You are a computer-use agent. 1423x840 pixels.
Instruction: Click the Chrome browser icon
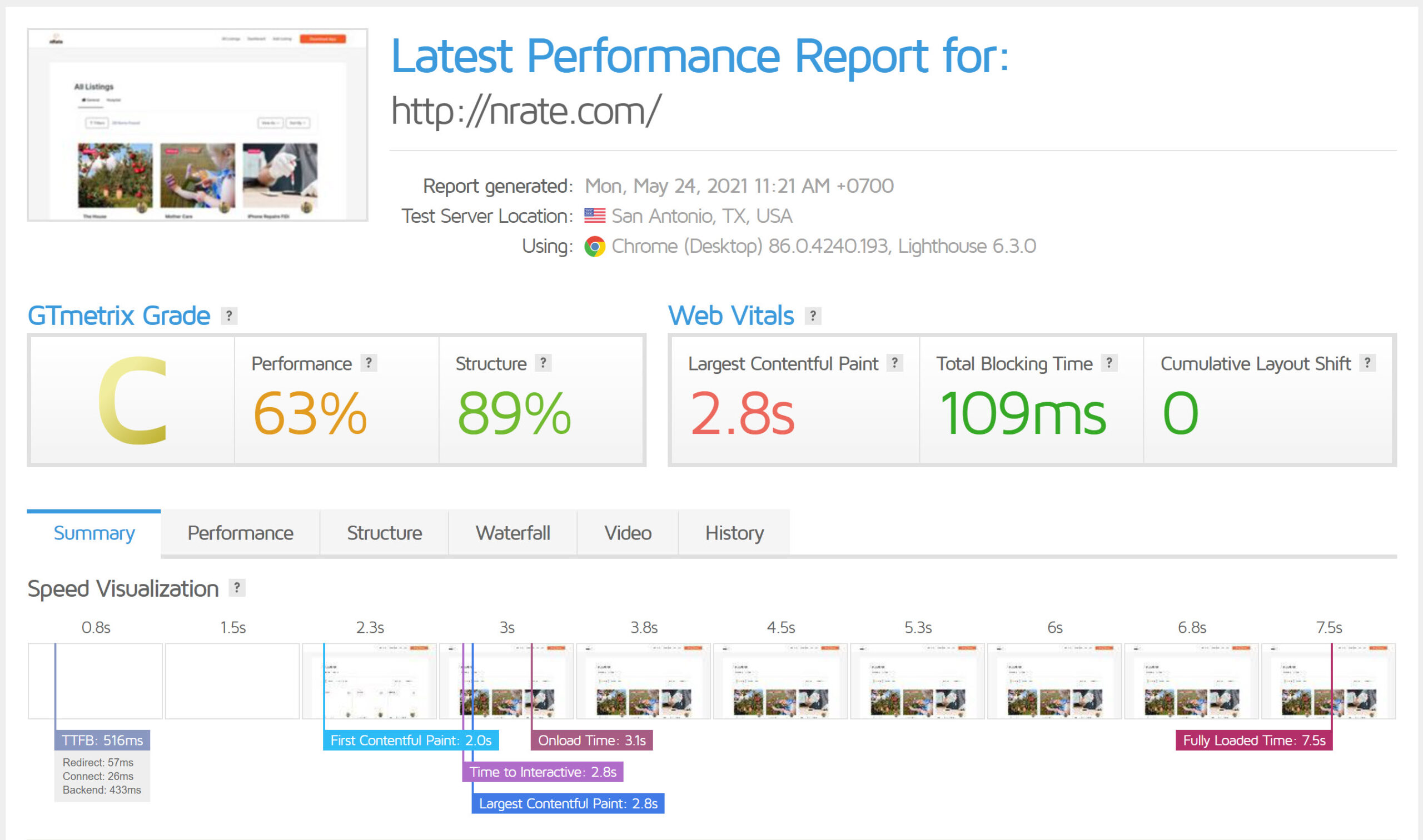click(595, 247)
